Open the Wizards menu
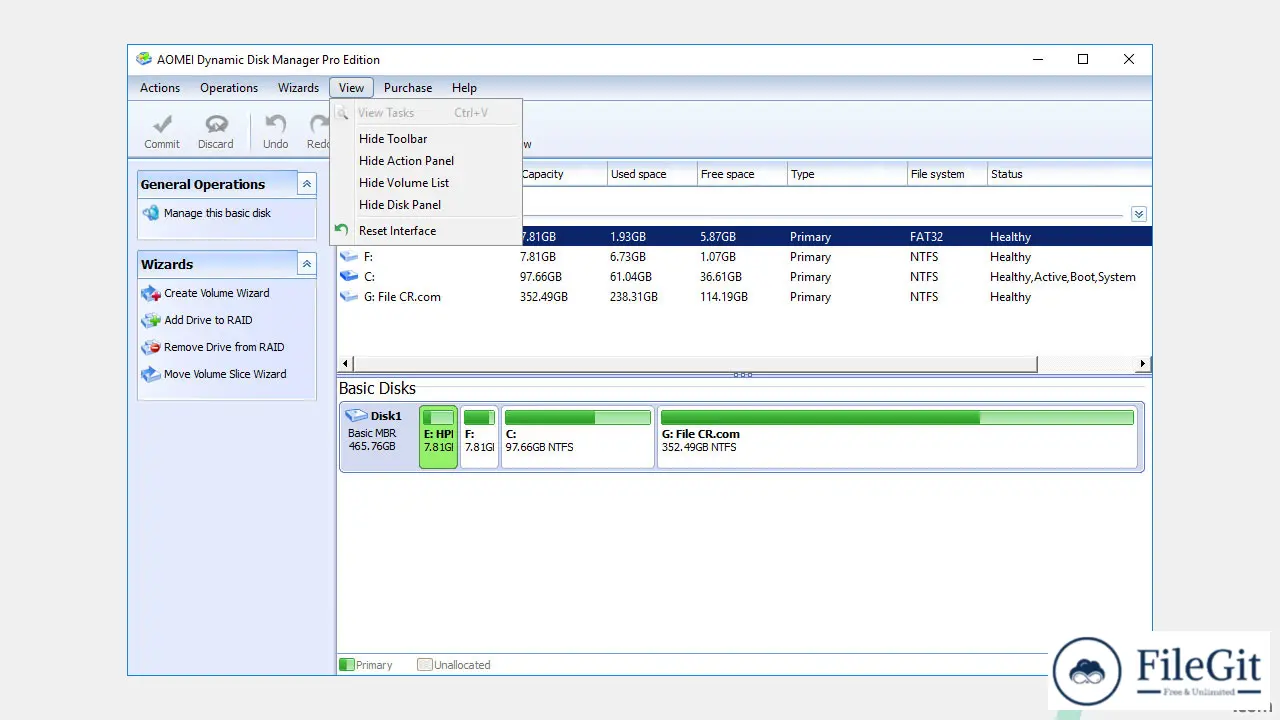 (x=298, y=88)
